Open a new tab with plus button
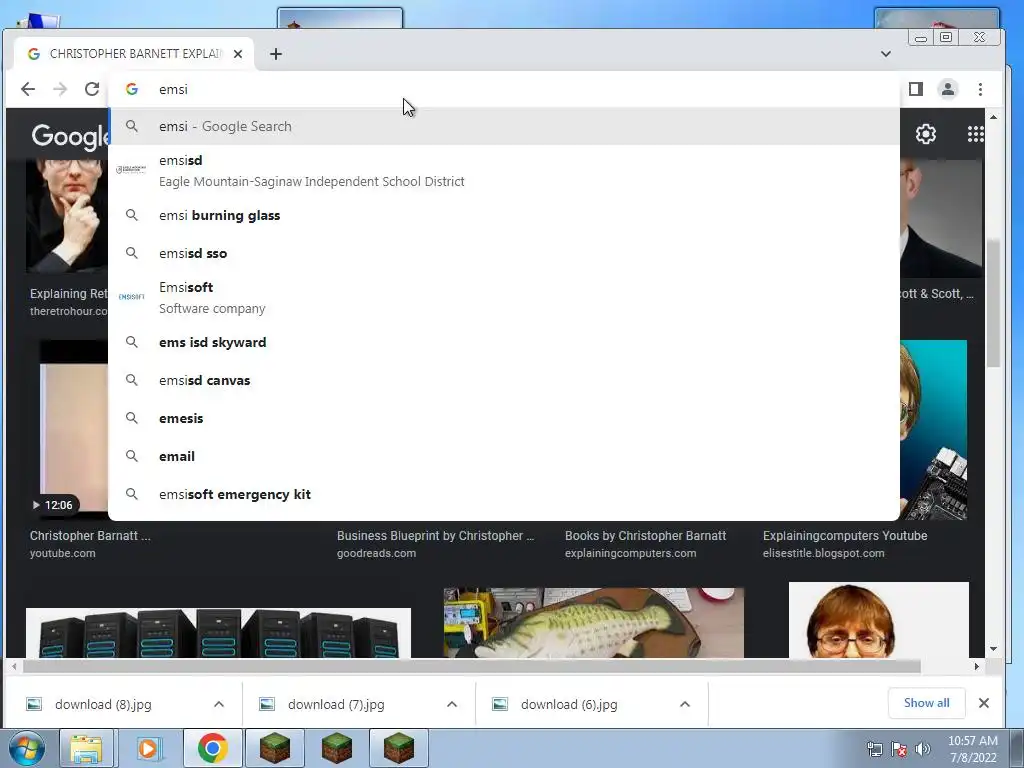The width and height of the screenshot is (1024, 768). [x=276, y=54]
